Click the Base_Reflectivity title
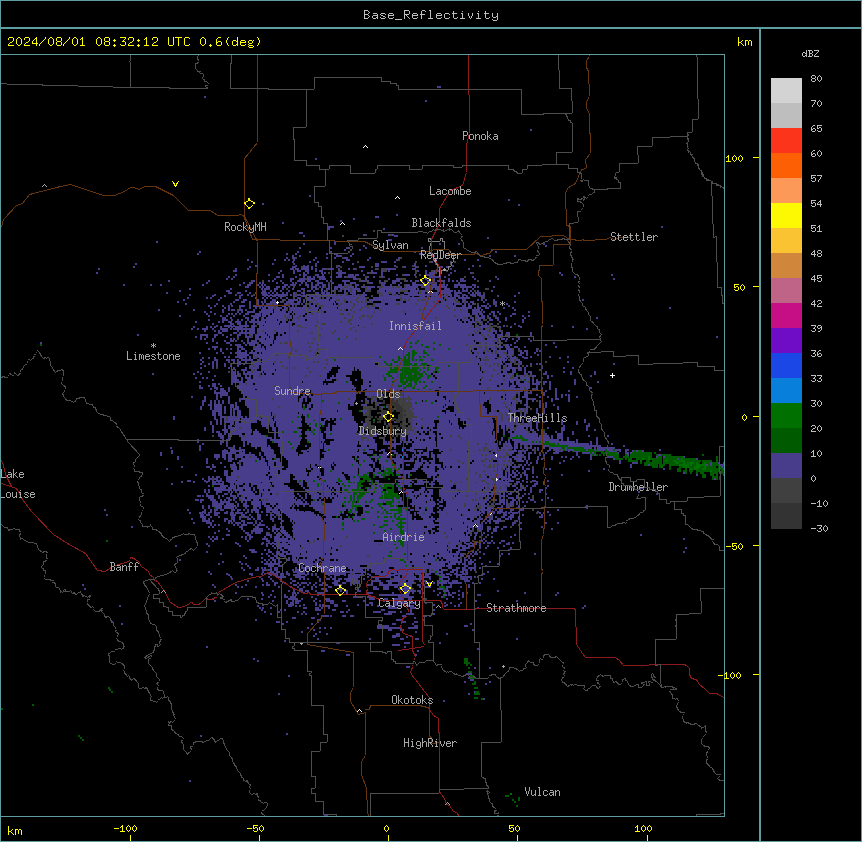This screenshot has height=842, width=862. [x=431, y=15]
